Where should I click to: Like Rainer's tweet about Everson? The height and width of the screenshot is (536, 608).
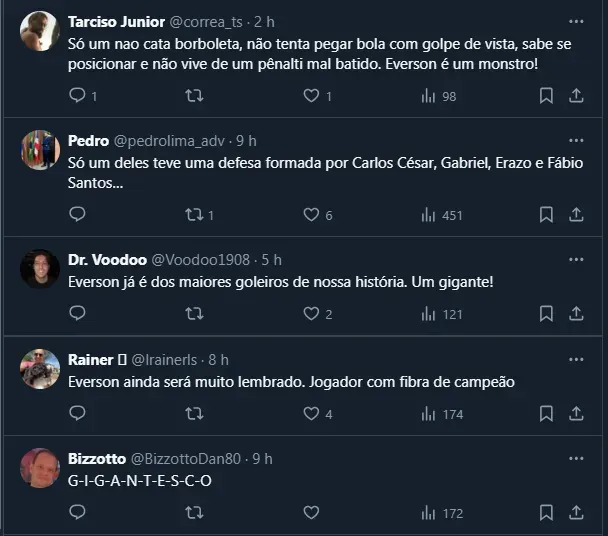pyautogui.click(x=311, y=413)
